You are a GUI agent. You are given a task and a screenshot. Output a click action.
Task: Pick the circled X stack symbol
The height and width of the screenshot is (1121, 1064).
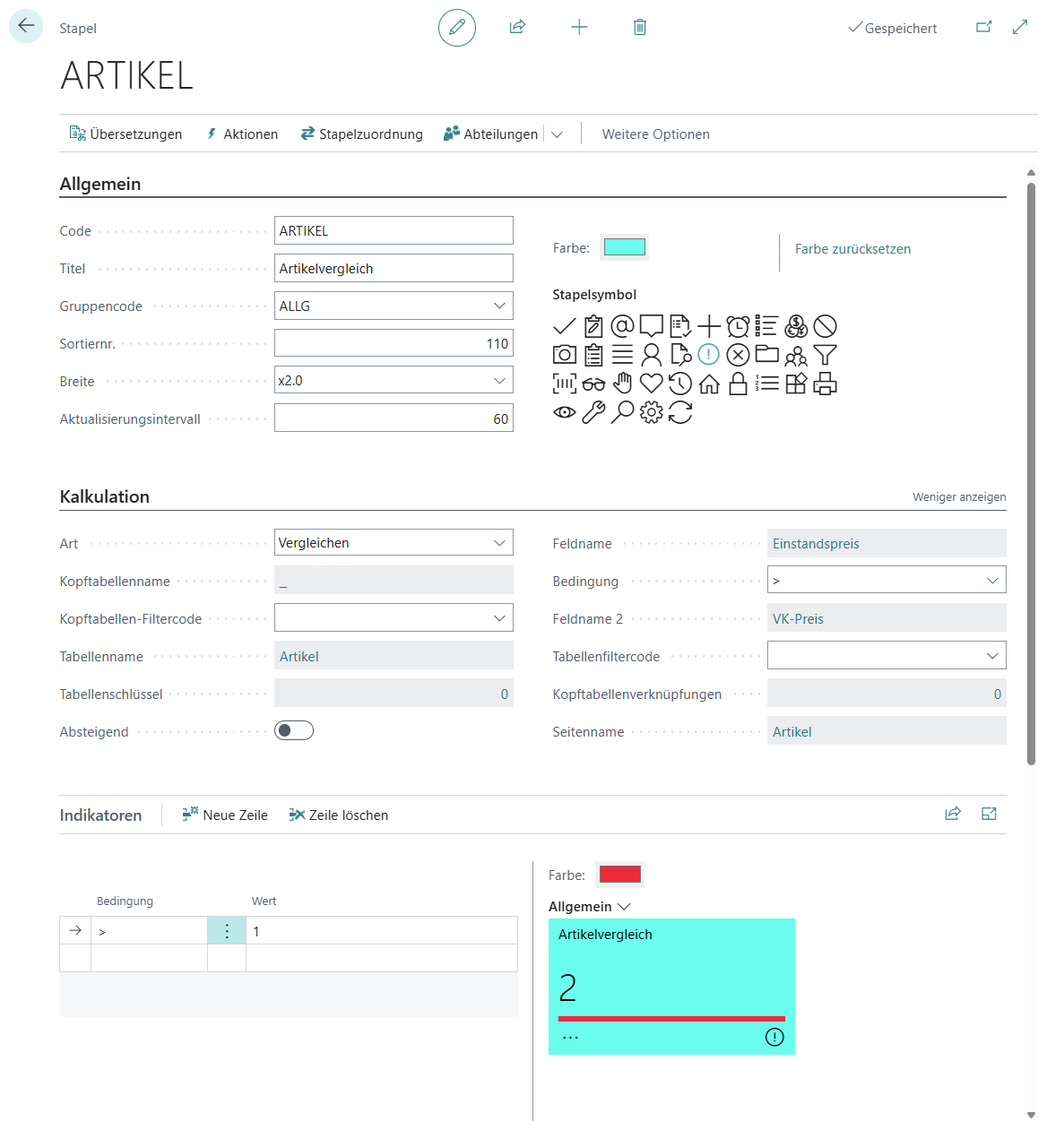point(738,355)
